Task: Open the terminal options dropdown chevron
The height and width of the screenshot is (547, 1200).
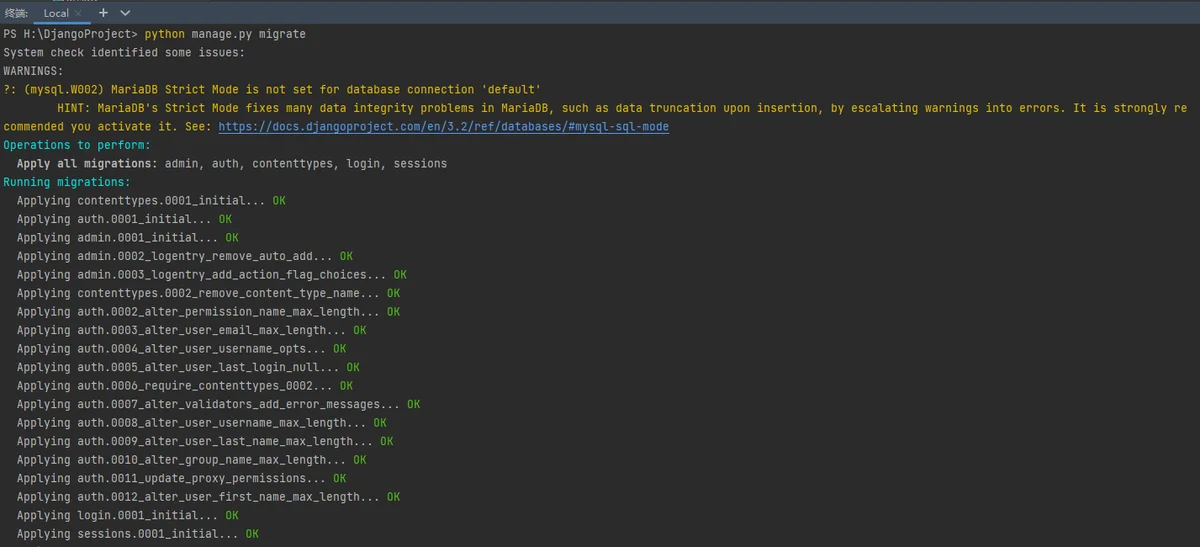Action: tap(125, 13)
